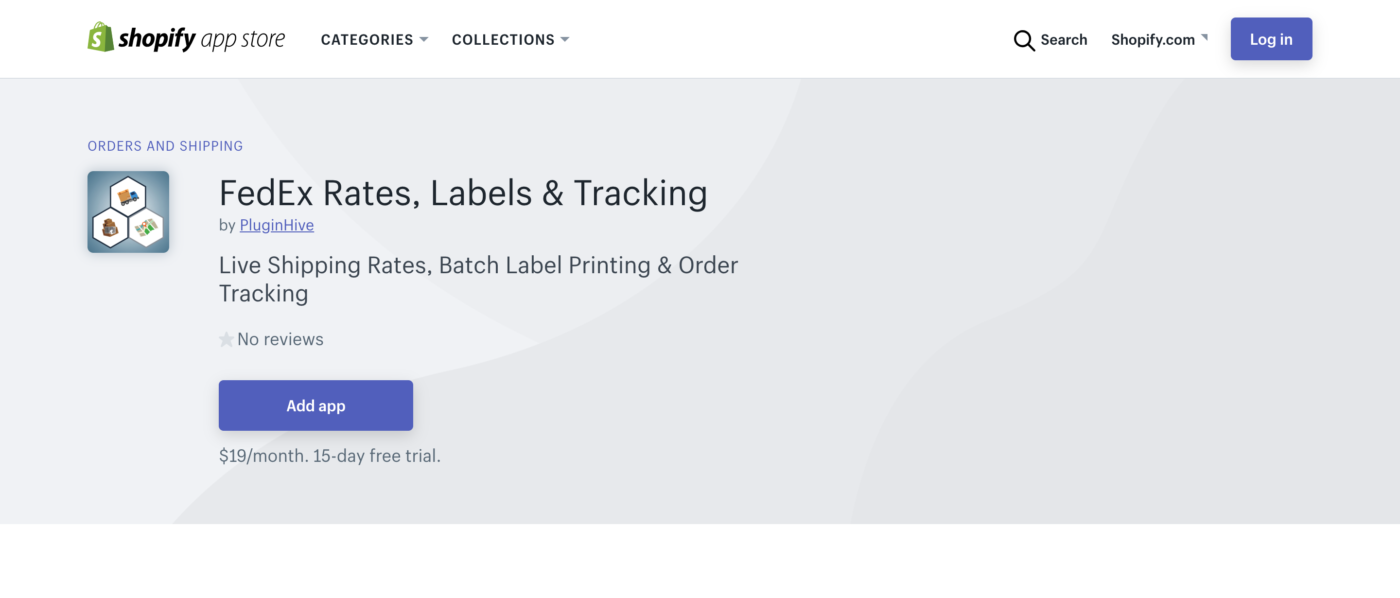Click the CATEGORIES chevron arrow

click(x=425, y=39)
